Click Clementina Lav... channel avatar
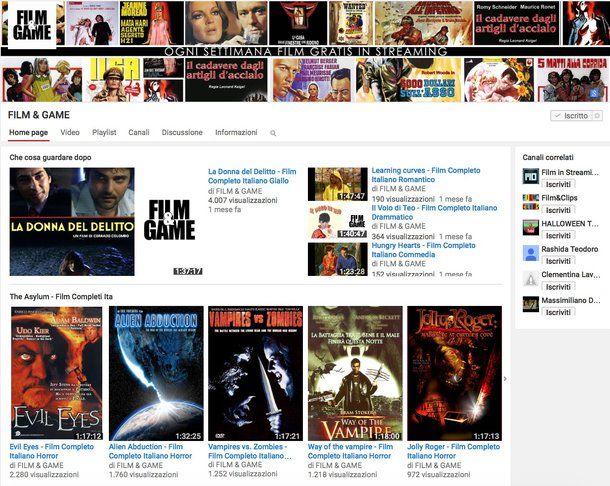Screen dimensions: 610x486 [531, 279]
